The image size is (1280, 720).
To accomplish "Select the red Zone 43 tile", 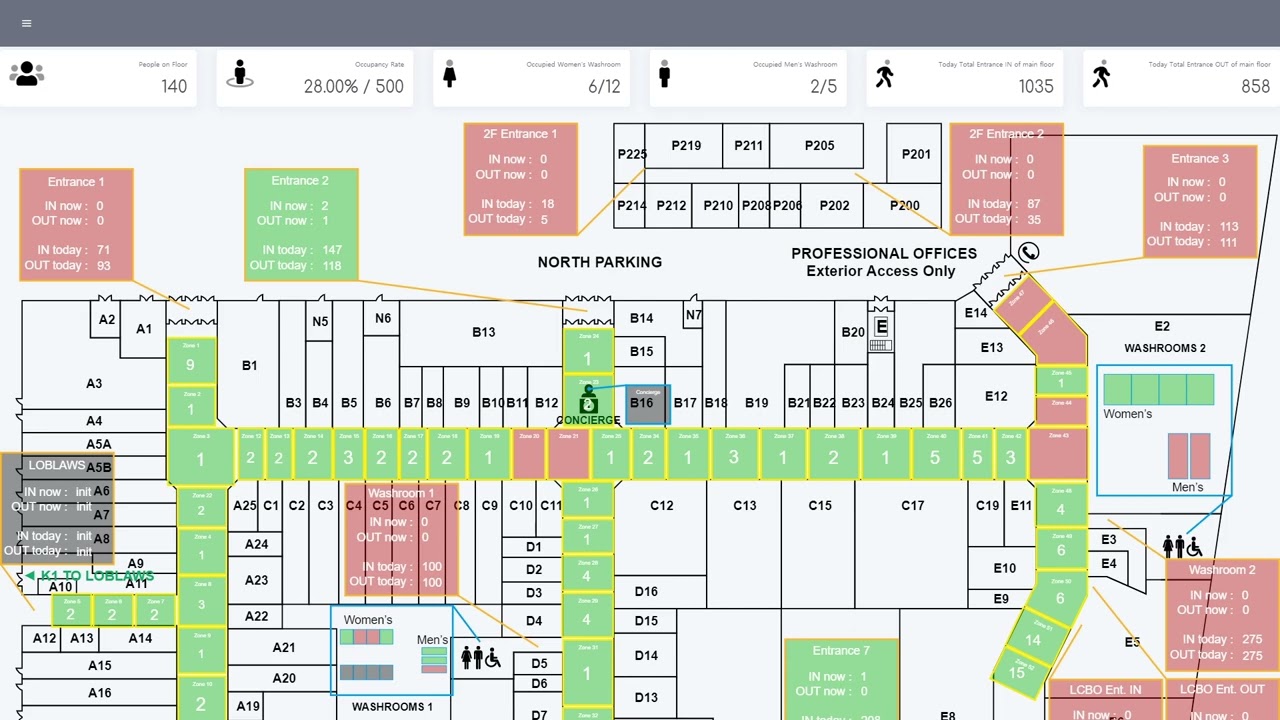I will pos(1058,455).
